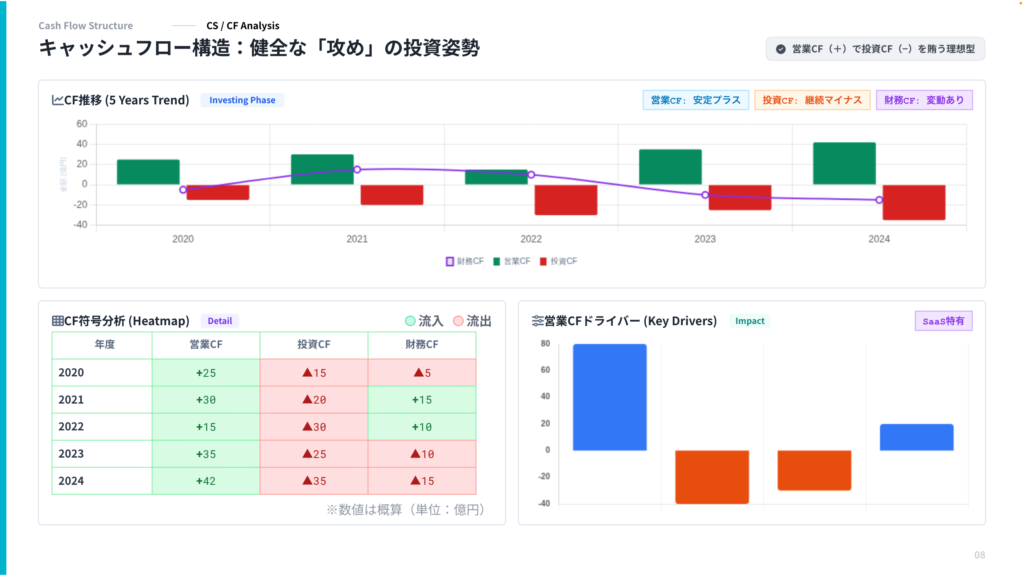Viewport: 1024px width, 576px height.
Task: Click the icon beside 営業CFドライバー heading
Action: click(537, 321)
